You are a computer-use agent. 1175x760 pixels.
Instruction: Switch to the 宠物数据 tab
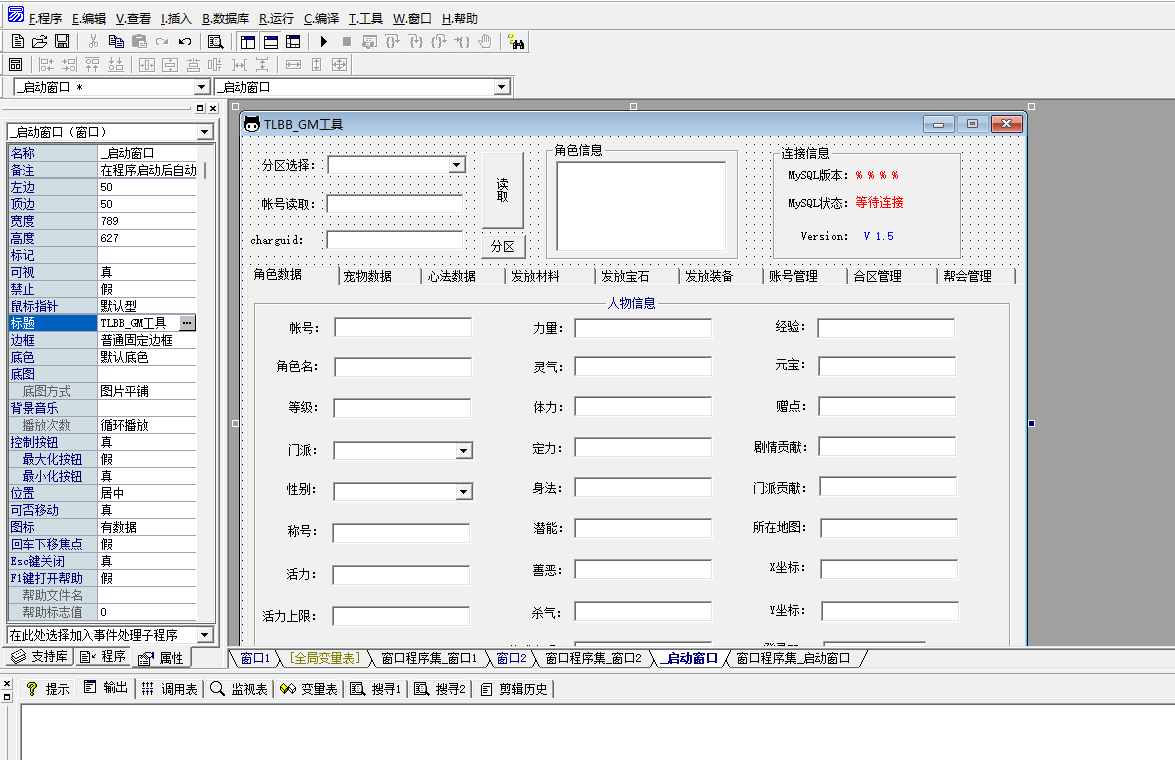pos(367,276)
